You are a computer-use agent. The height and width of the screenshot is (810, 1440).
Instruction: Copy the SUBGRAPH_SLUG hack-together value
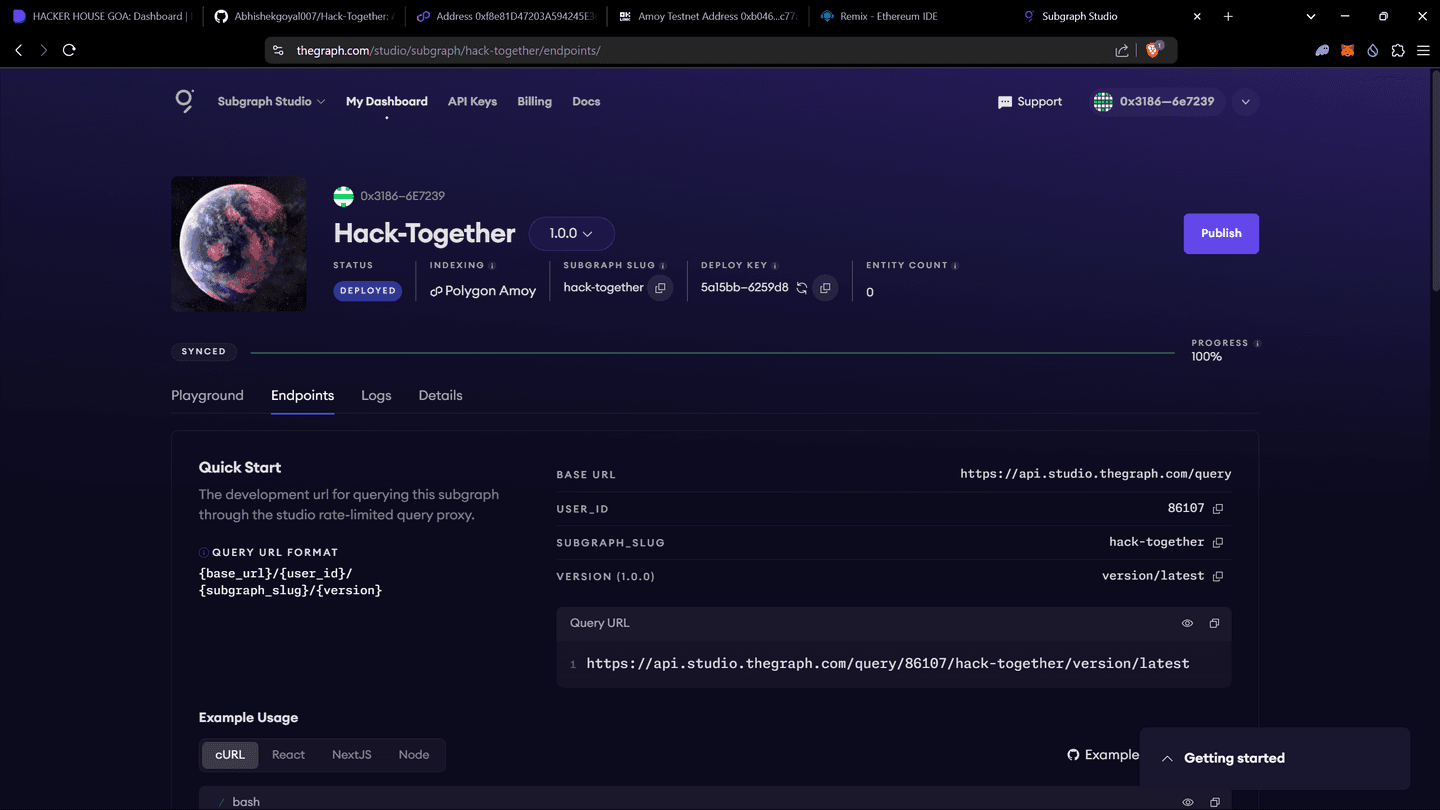point(1218,542)
